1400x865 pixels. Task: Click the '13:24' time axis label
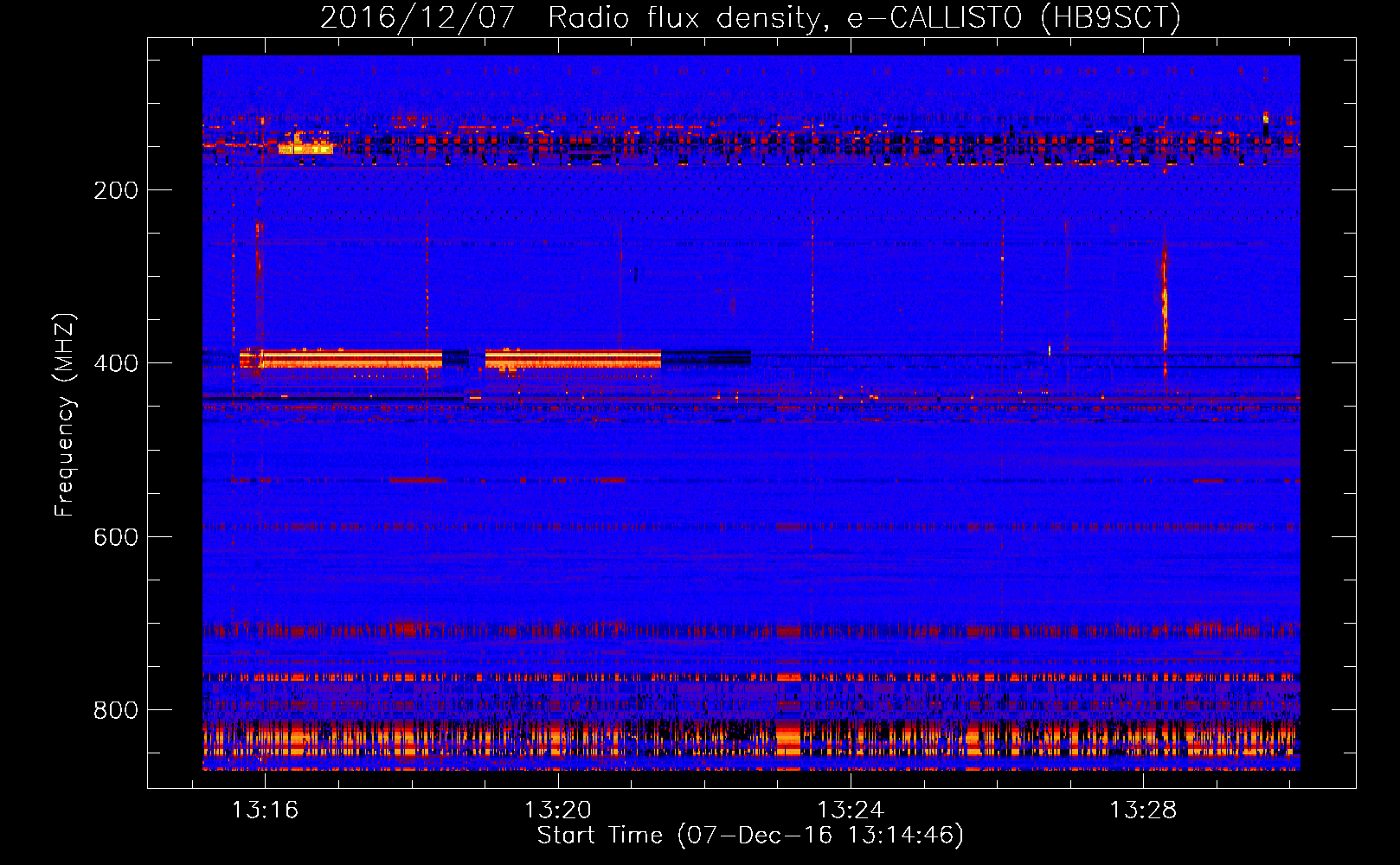[x=851, y=810]
